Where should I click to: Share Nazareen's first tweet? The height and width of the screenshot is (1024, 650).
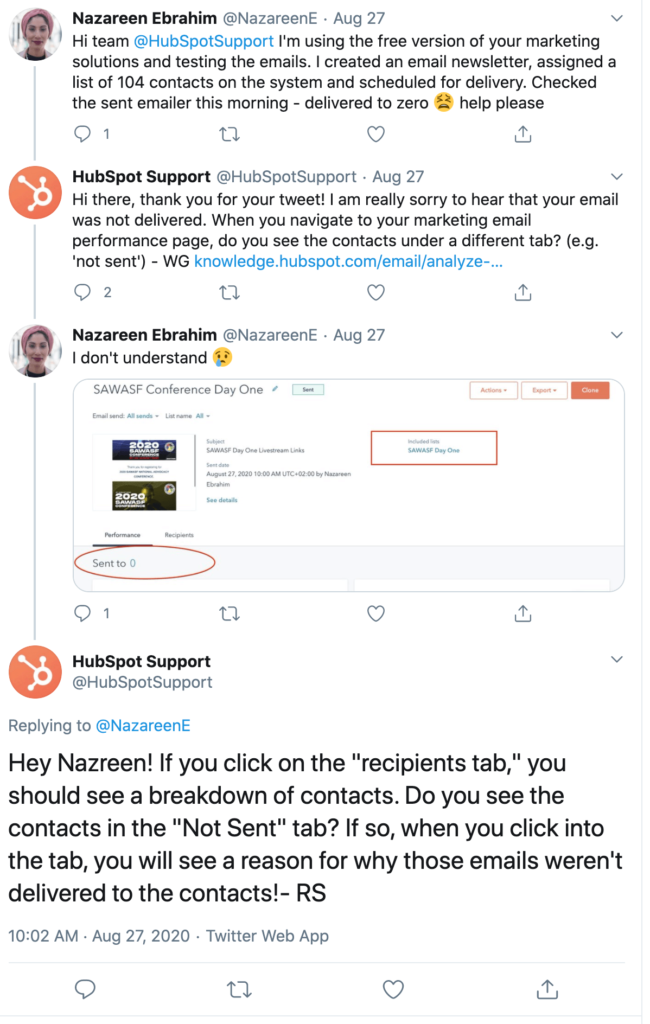[522, 133]
